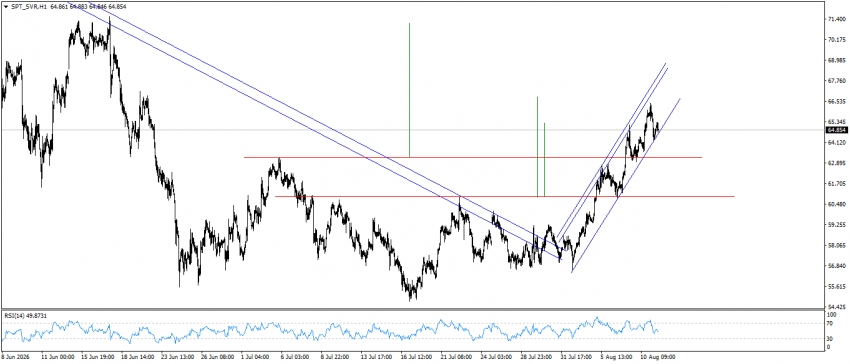Open the dropdown arrow beside SPT_SVR.H1
850x364 pixels.
5,6
